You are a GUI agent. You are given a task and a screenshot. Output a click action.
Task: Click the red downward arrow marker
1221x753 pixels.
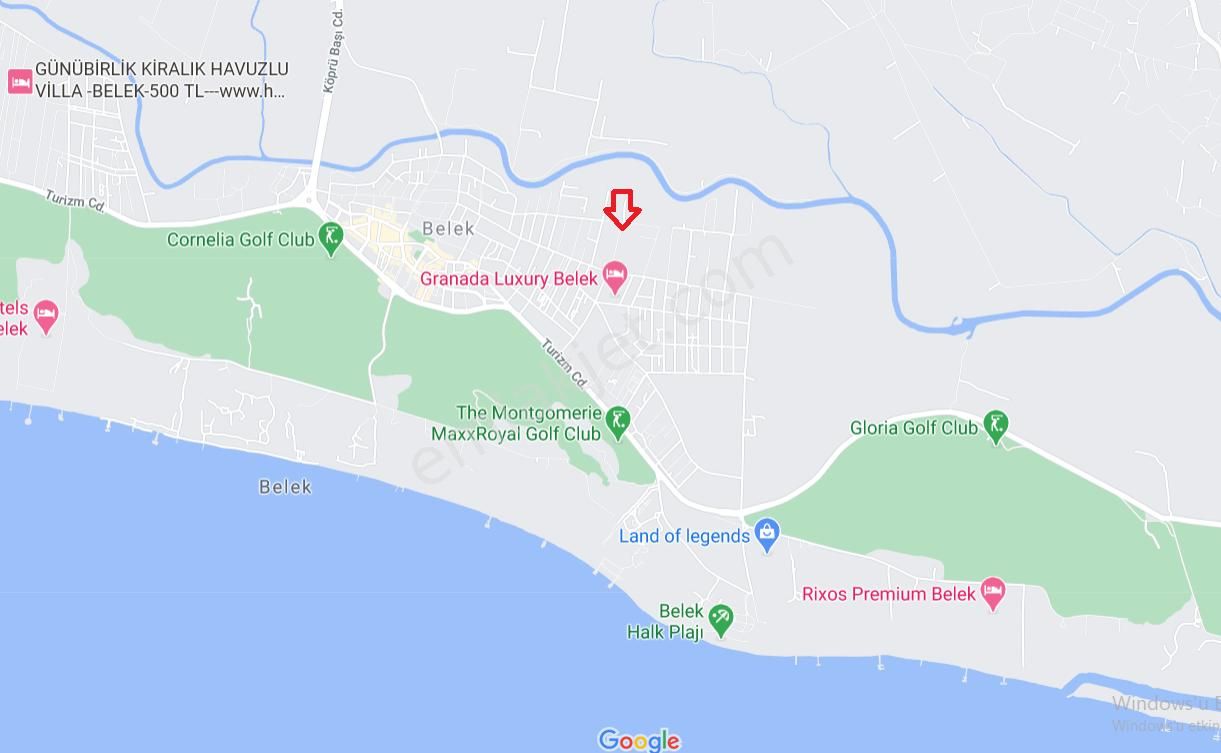click(x=622, y=210)
